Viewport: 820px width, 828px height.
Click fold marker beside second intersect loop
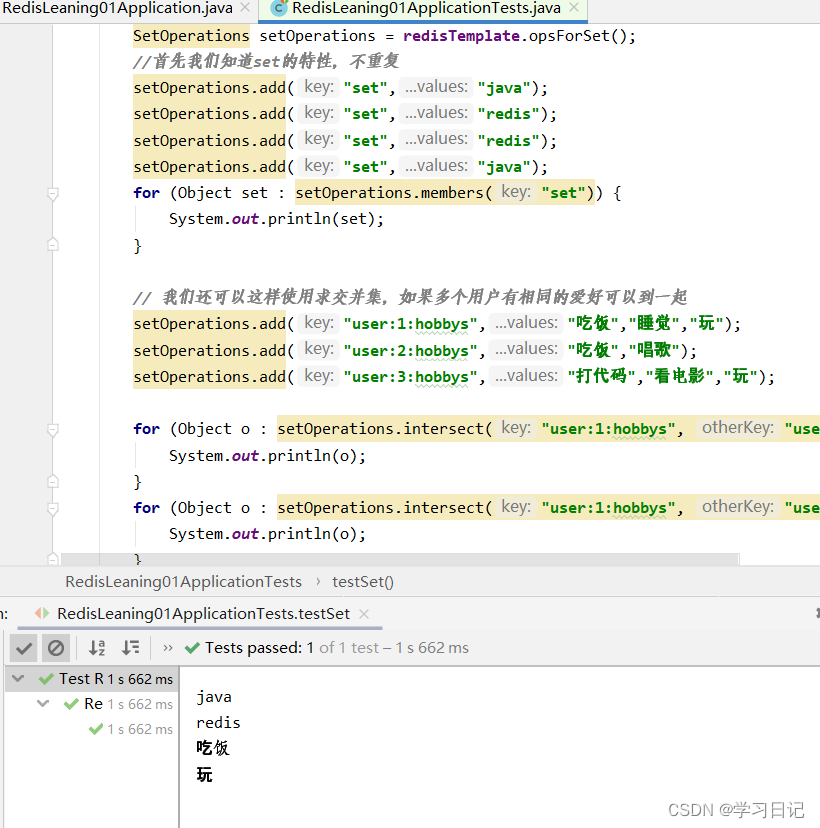[52, 508]
